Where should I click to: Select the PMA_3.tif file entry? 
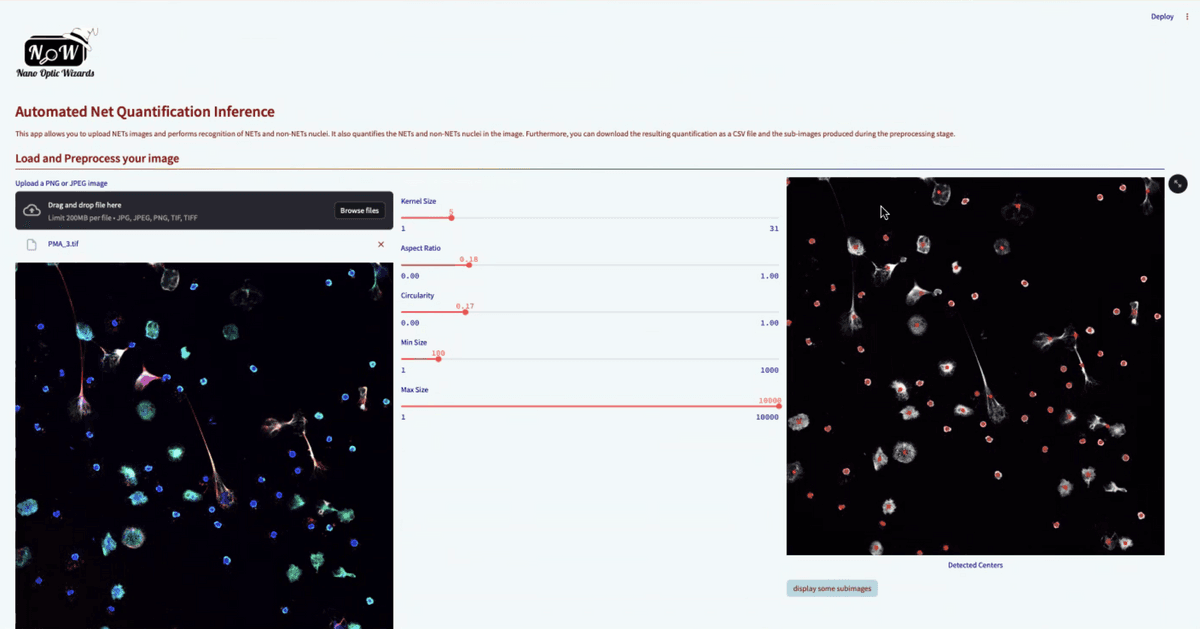click(63, 243)
